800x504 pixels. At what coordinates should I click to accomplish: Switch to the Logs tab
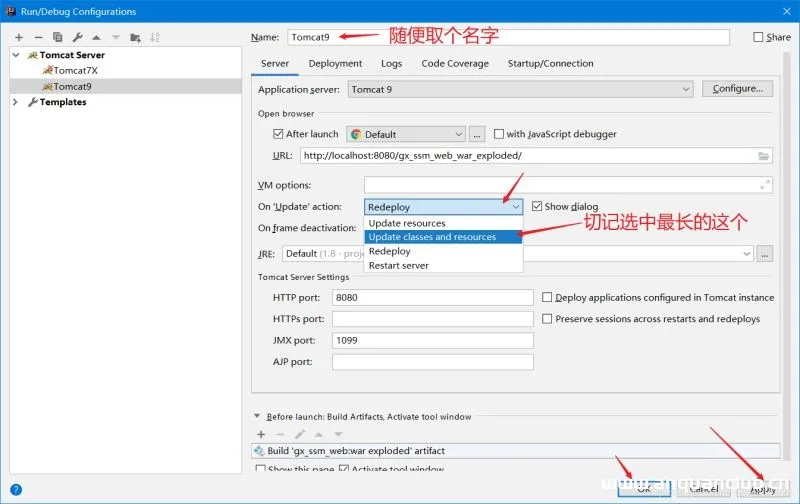point(391,64)
